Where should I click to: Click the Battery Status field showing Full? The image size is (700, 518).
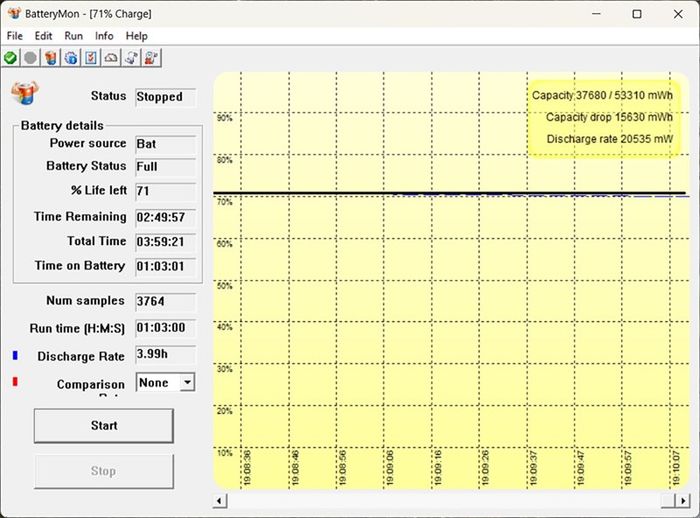pos(165,167)
